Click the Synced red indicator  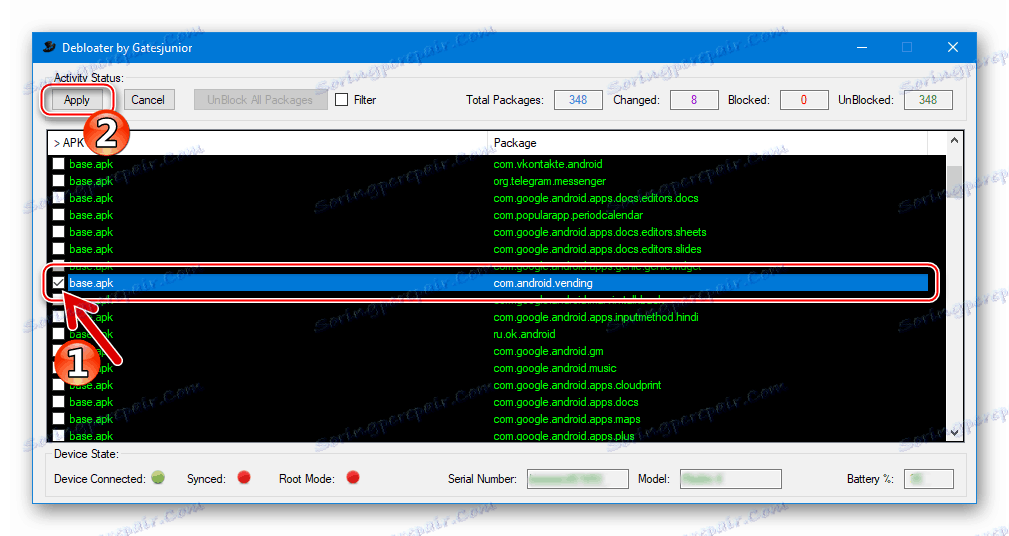[x=244, y=477]
